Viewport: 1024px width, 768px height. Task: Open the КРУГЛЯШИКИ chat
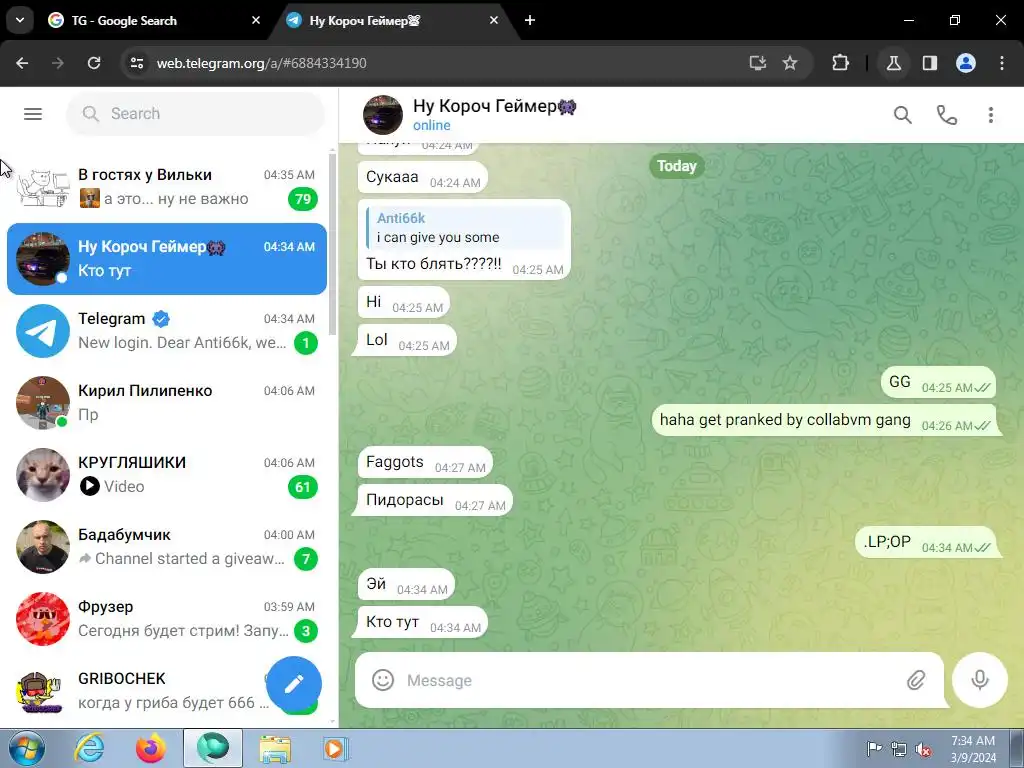point(167,475)
